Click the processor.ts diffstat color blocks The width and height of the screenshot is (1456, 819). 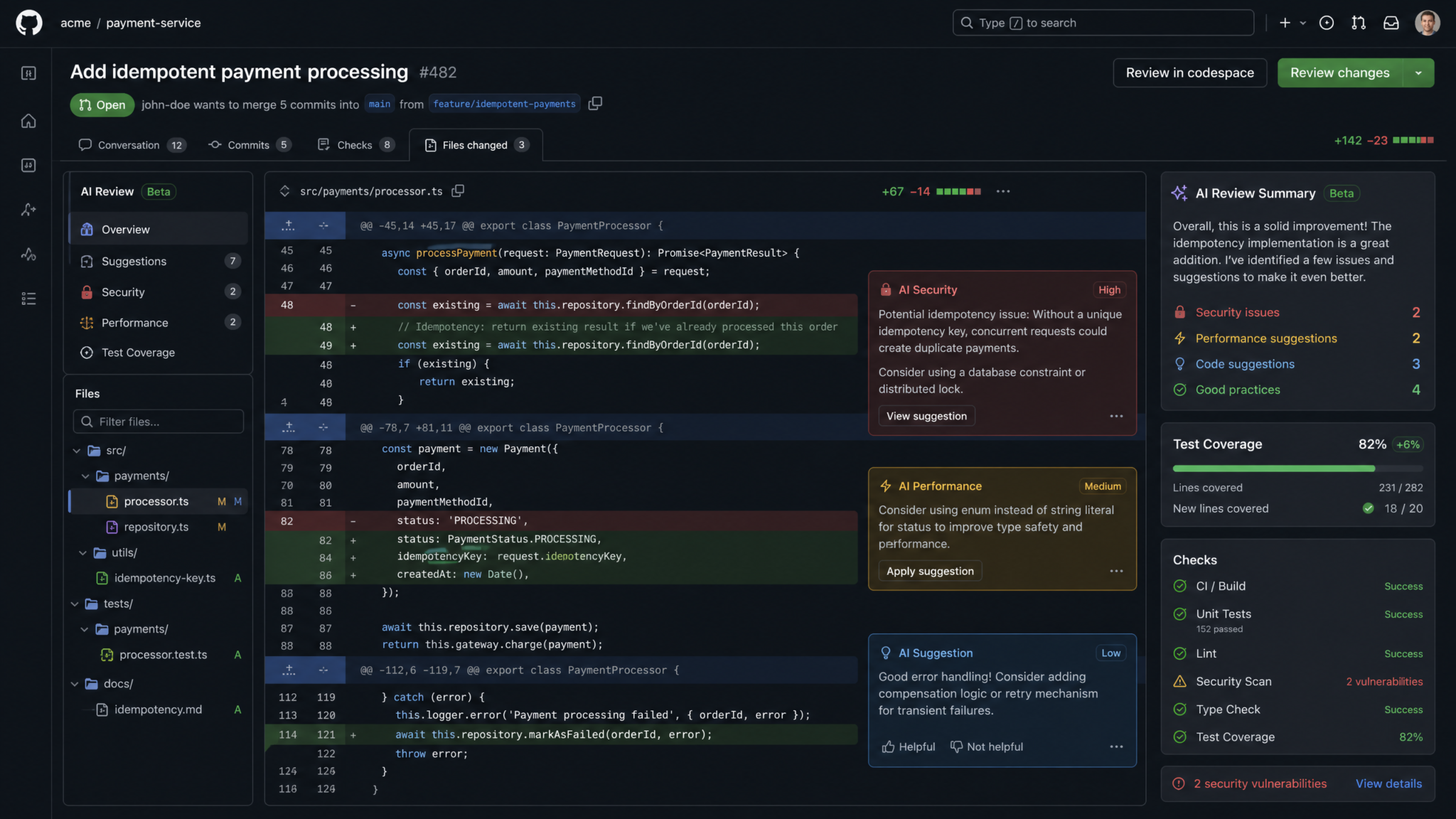tap(958, 191)
